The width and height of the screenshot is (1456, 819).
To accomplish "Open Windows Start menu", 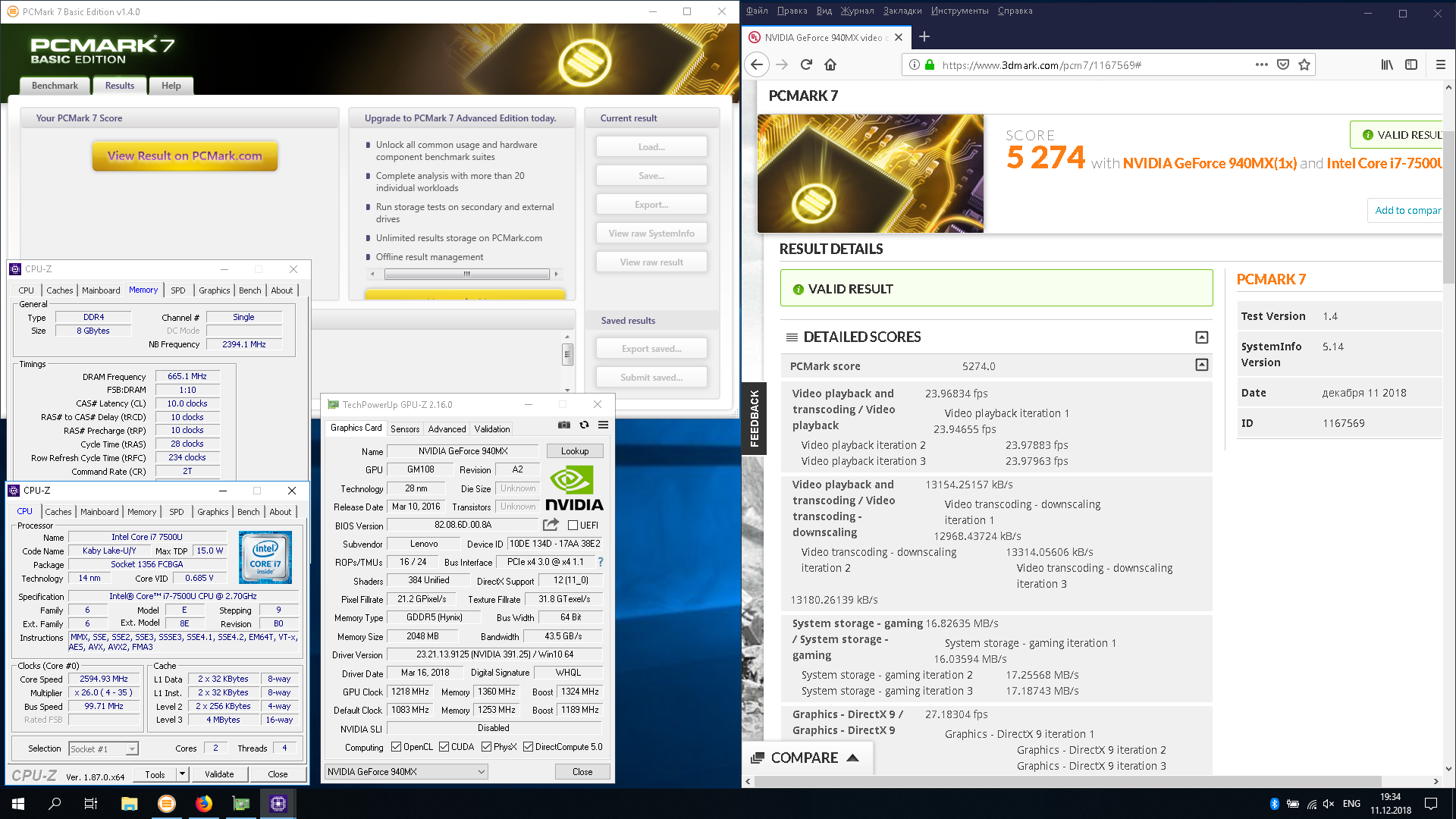I will click(x=18, y=804).
